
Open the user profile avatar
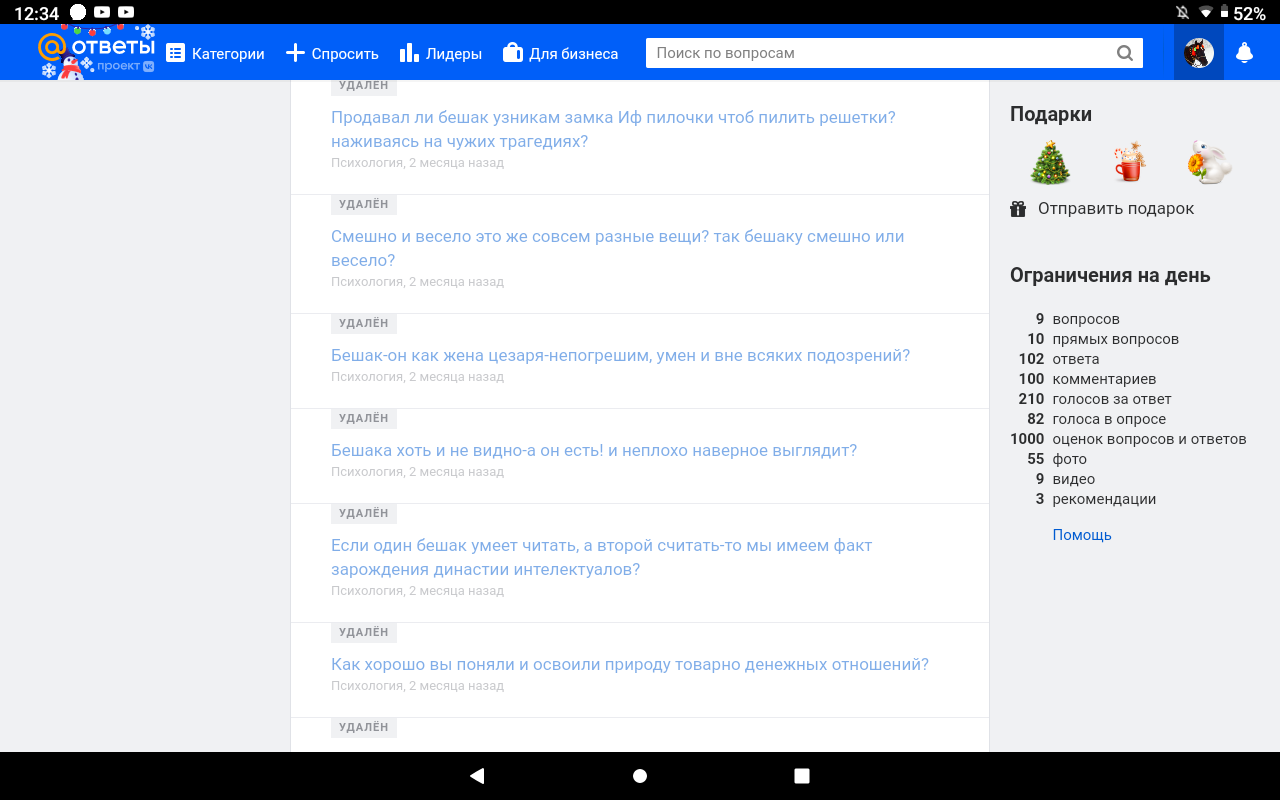pos(1198,53)
